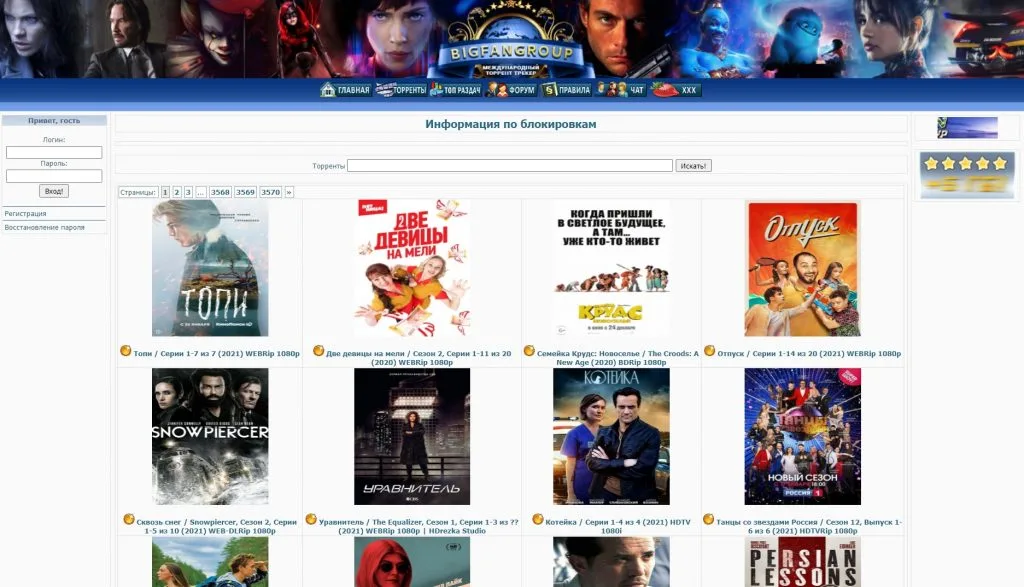Open the red sunglasses poster thumbnail
Viewport: 1024px width, 587px height.
[x=412, y=562]
